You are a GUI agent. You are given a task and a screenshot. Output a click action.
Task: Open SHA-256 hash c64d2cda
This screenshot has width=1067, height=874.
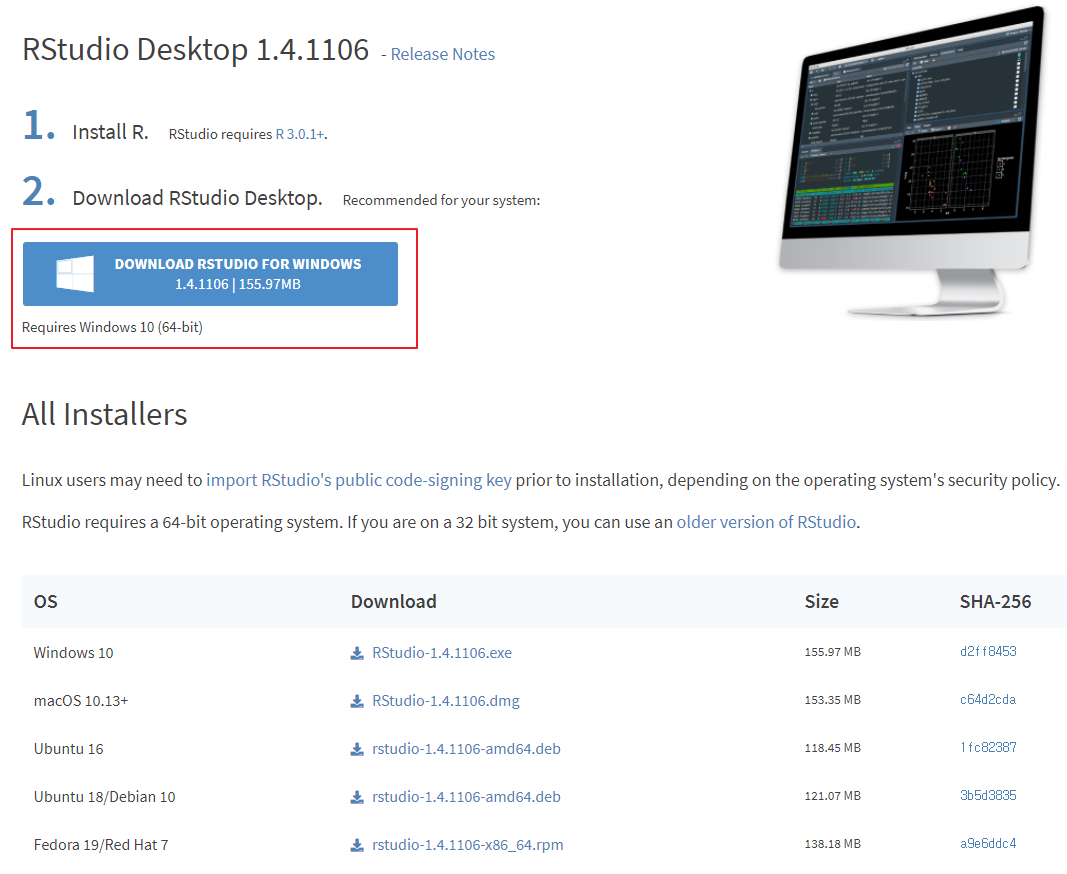point(988,700)
